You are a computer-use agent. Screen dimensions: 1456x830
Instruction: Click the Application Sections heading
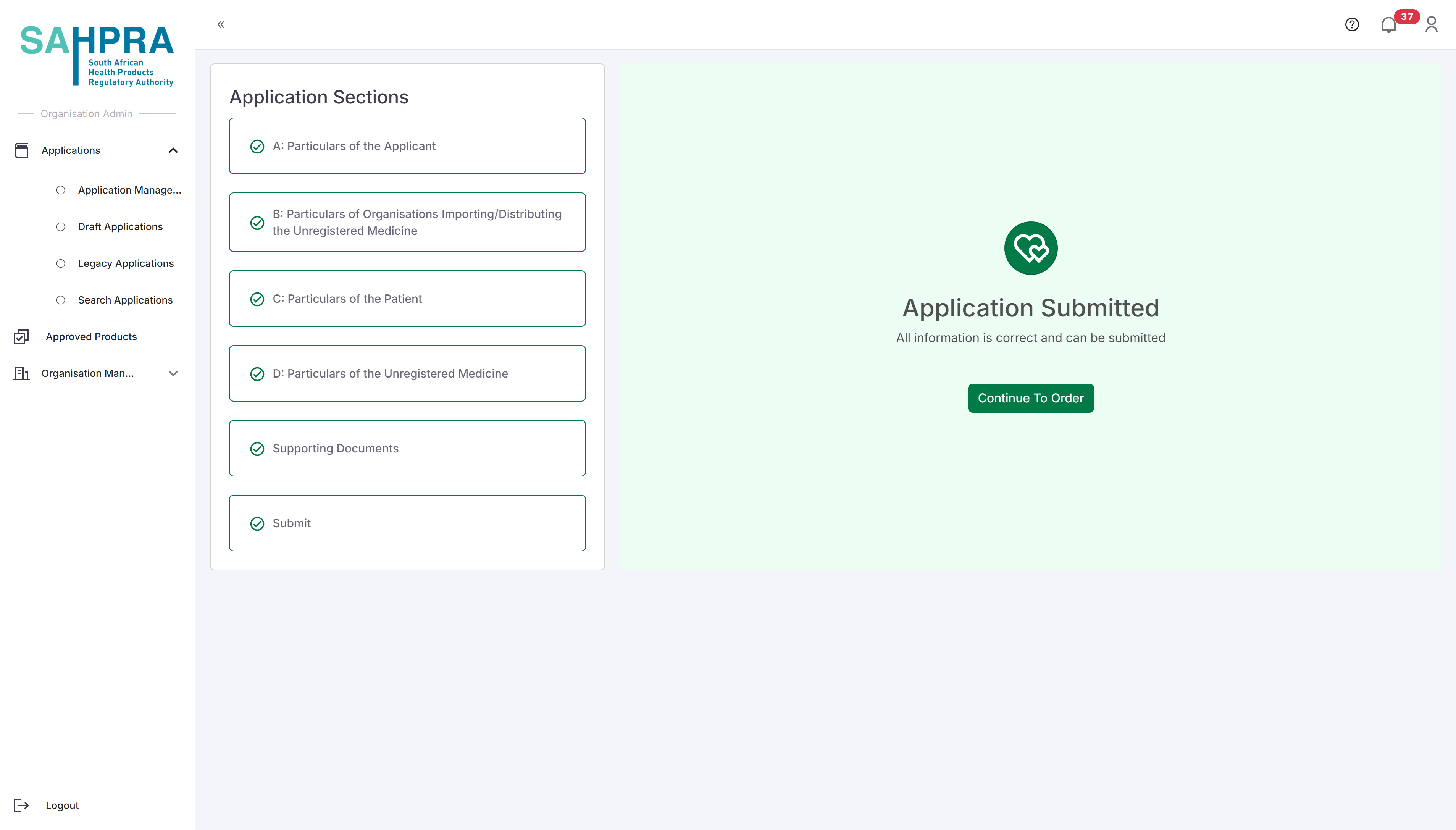click(318, 97)
